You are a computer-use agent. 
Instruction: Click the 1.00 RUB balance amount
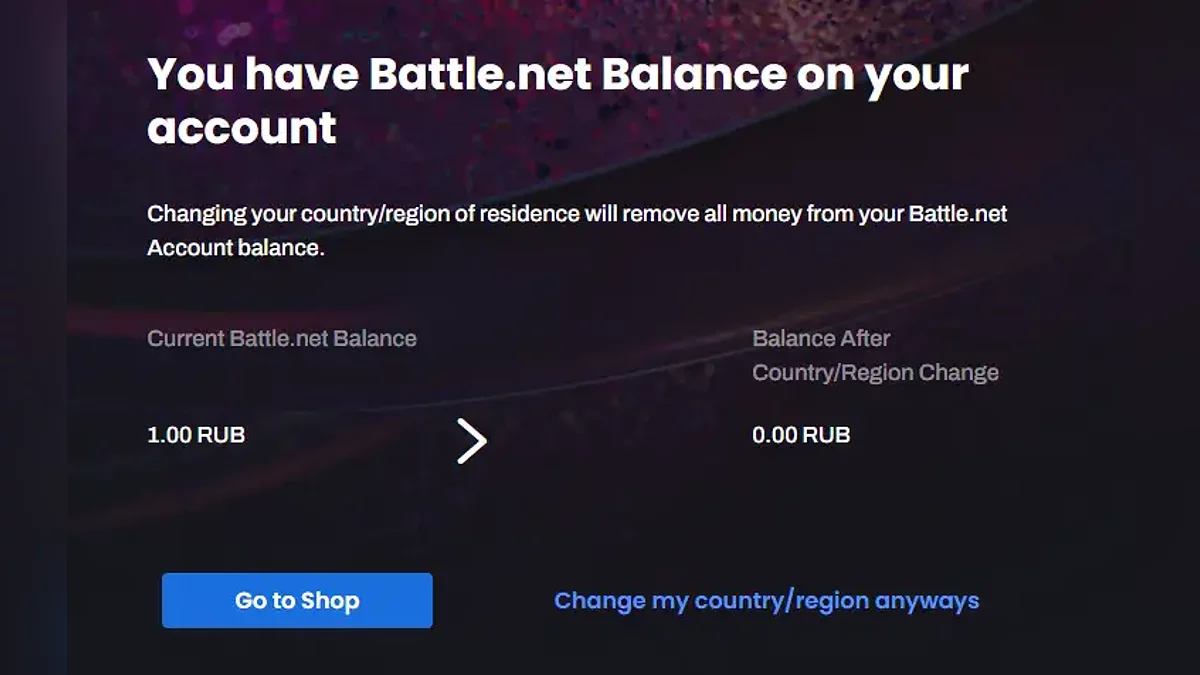[x=196, y=435]
